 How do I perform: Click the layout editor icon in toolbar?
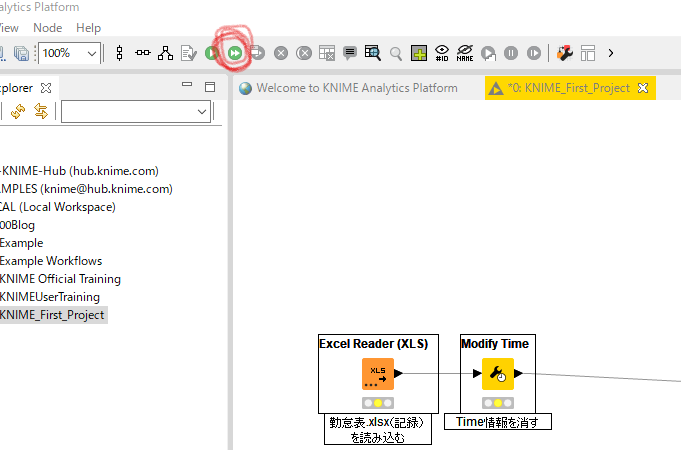pos(588,53)
